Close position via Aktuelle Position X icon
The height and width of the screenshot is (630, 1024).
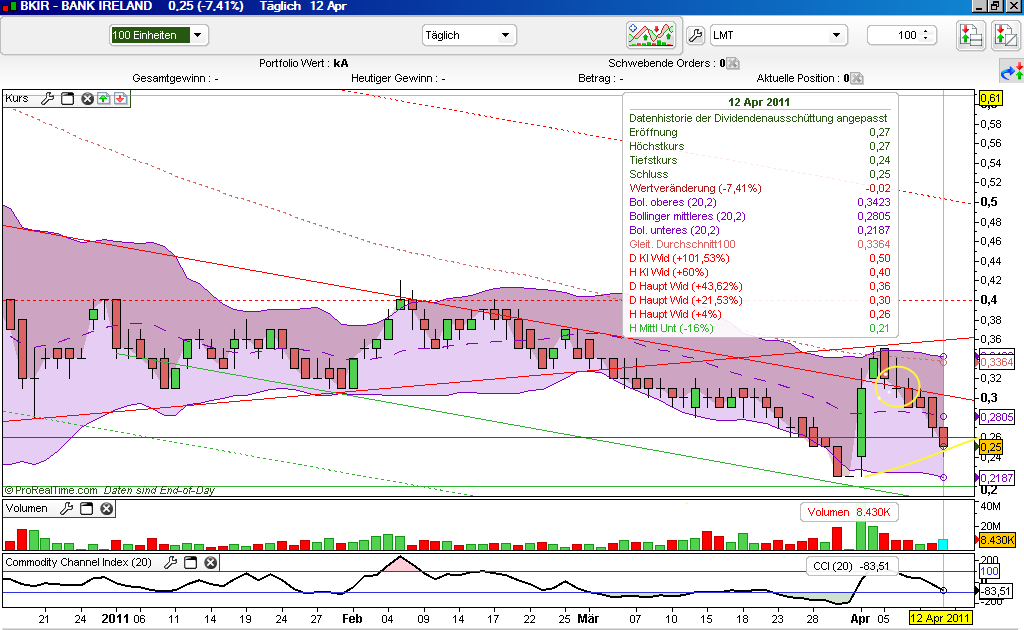tap(857, 78)
